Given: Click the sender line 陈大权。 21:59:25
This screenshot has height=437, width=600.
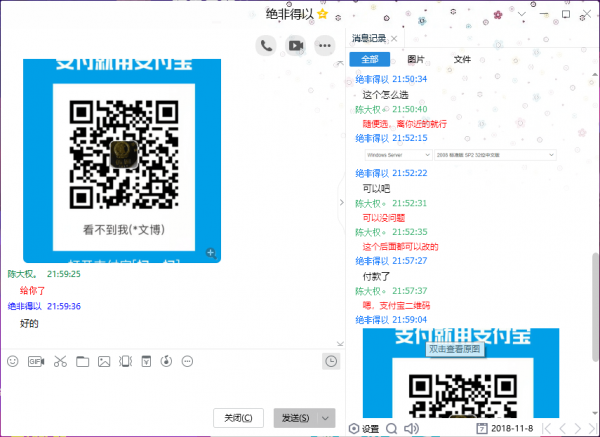Looking at the screenshot, I should click(x=44, y=274).
